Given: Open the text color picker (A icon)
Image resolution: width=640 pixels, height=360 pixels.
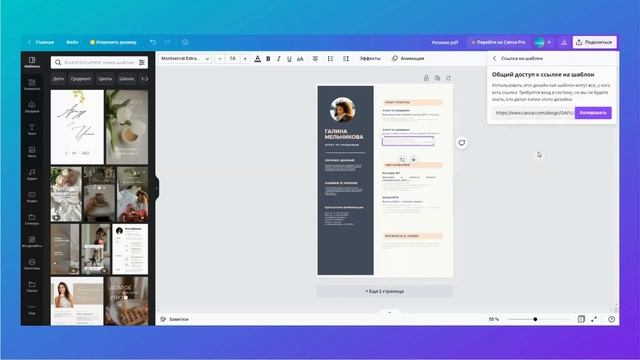Looking at the screenshot, I should 258,59.
